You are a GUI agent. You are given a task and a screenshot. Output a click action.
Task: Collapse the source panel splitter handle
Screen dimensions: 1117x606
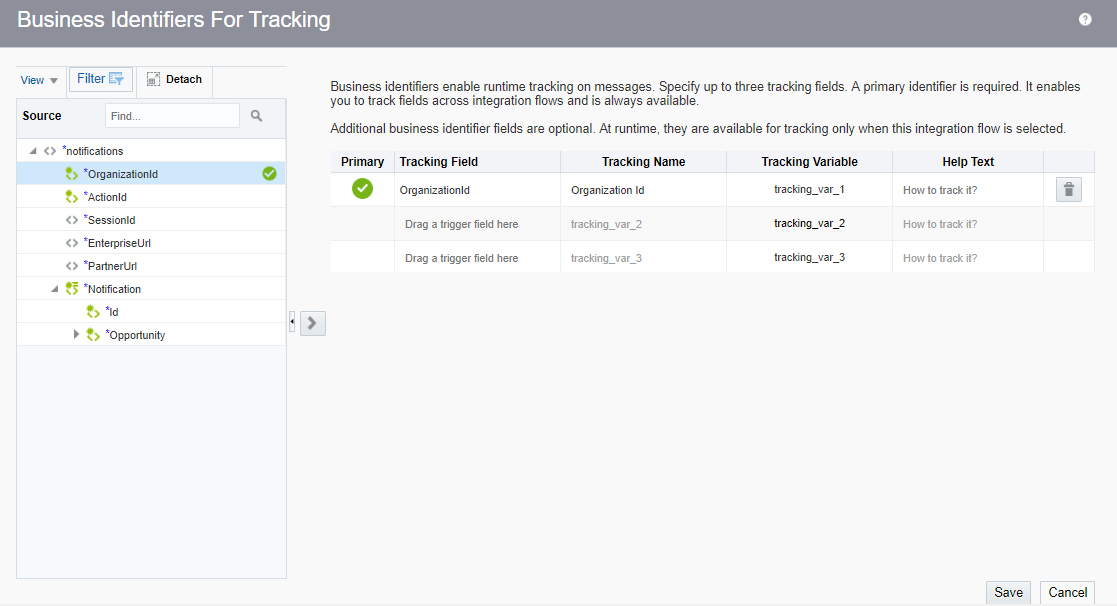292,322
